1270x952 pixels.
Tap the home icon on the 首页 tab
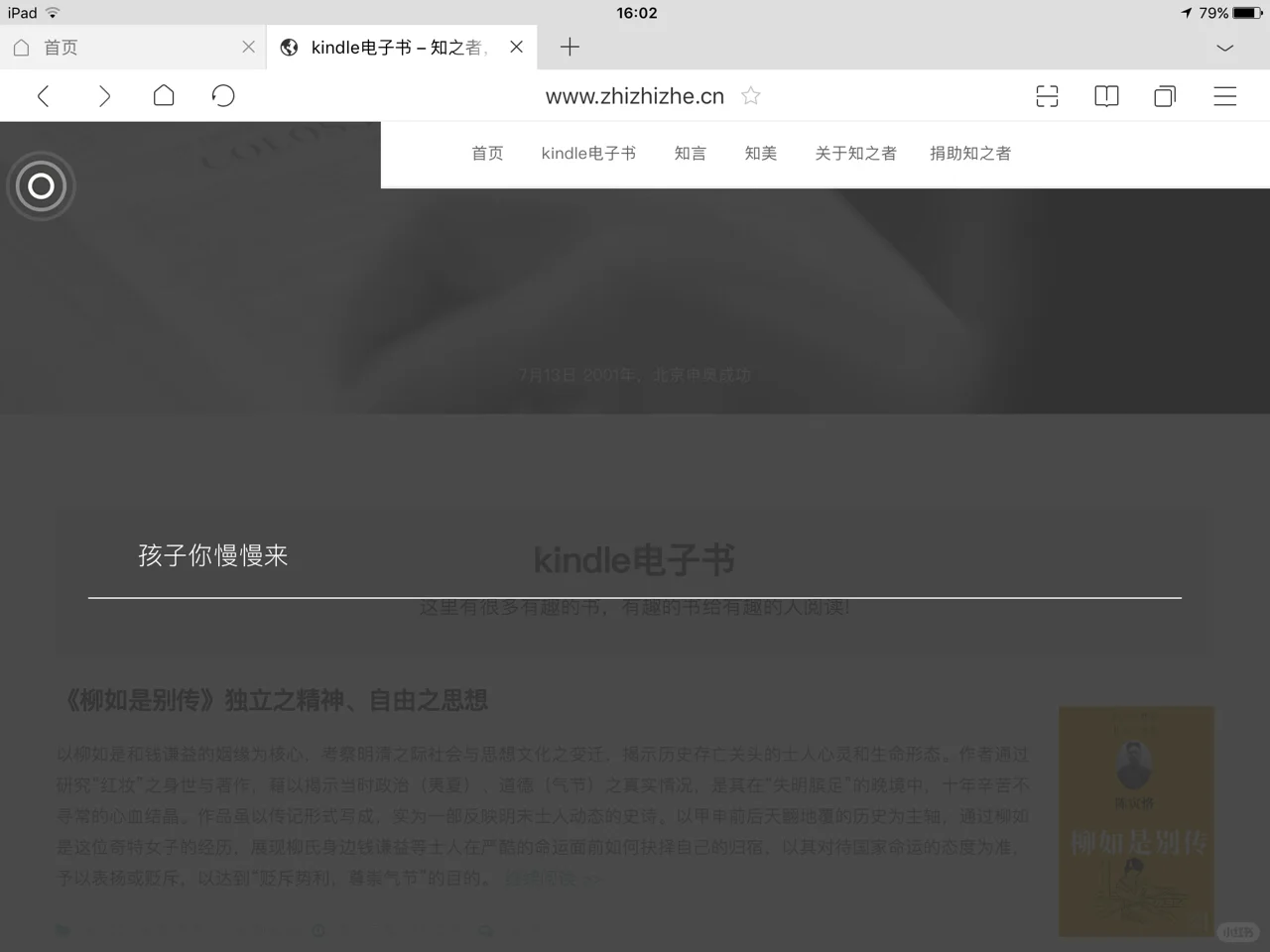click(21, 47)
